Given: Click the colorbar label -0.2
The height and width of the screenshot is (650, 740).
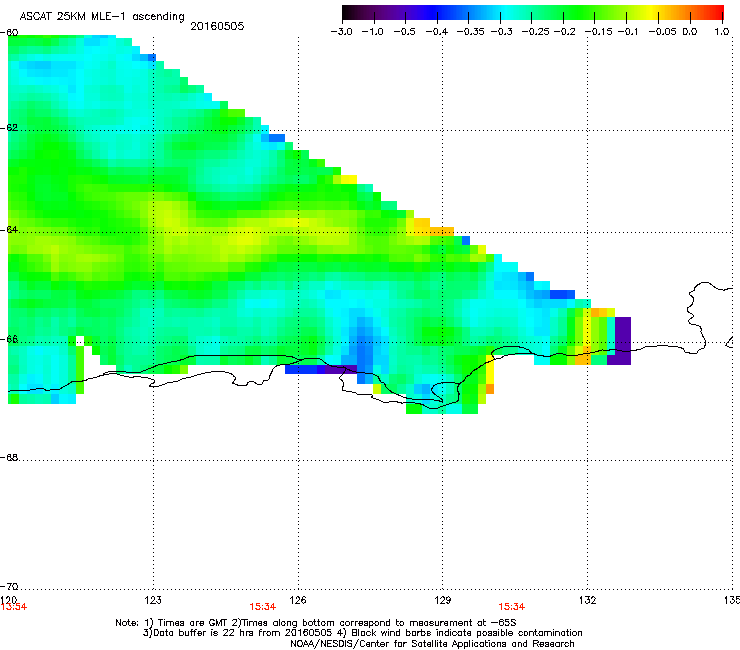Looking at the screenshot, I should click(564, 32).
